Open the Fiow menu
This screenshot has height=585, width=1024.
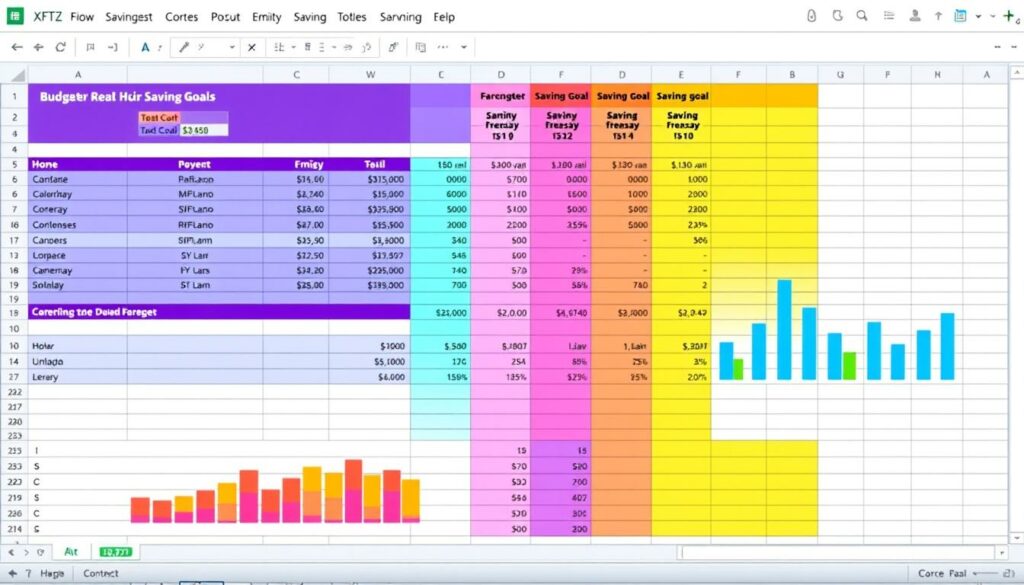point(82,17)
